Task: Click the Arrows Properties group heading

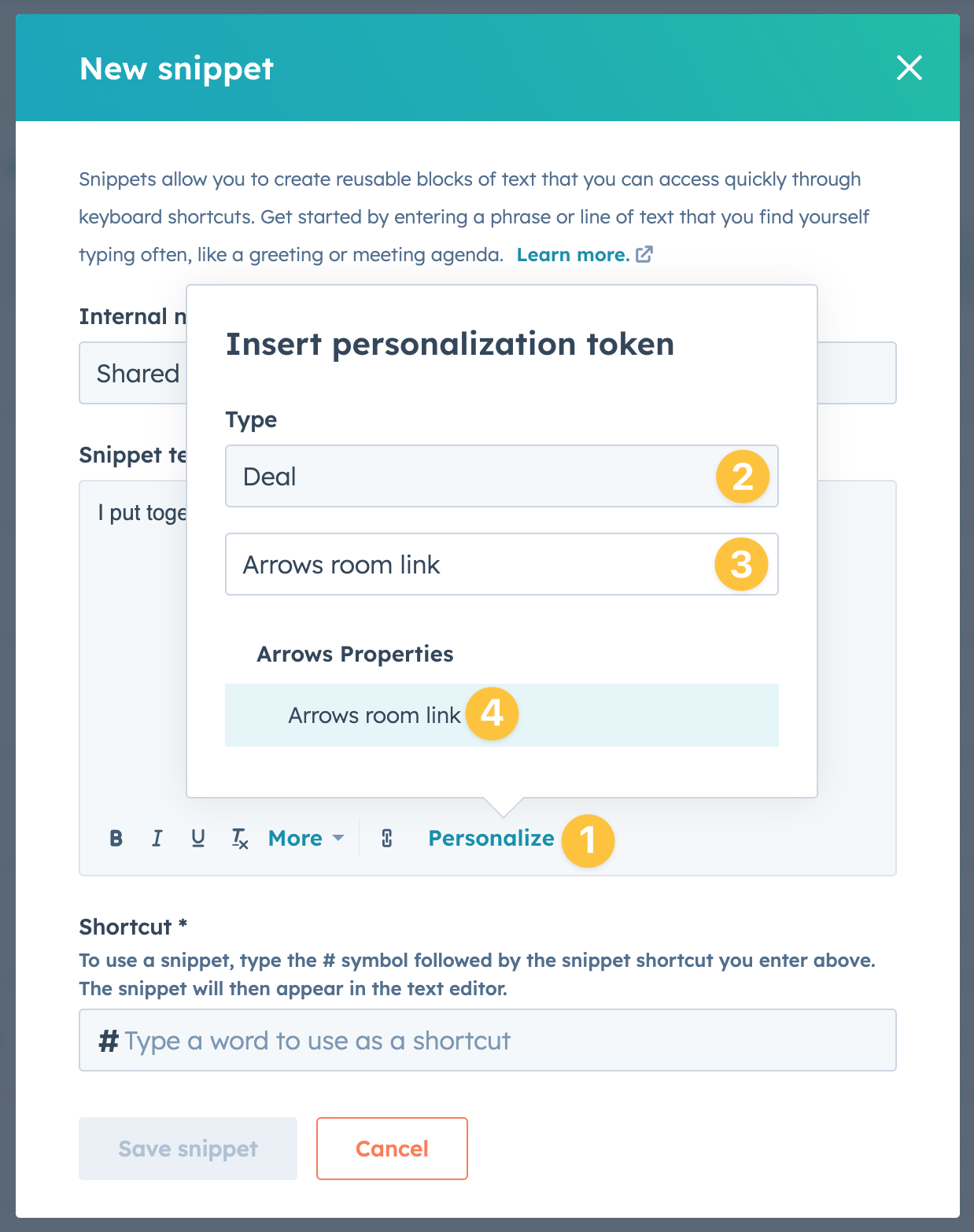Action: (x=355, y=655)
